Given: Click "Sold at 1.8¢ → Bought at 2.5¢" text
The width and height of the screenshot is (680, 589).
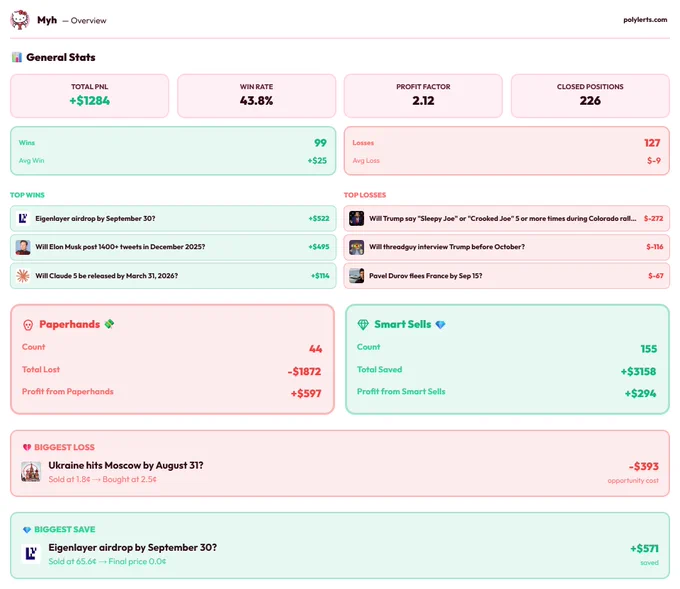Looking at the screenshot, I should tap(102, 479).
